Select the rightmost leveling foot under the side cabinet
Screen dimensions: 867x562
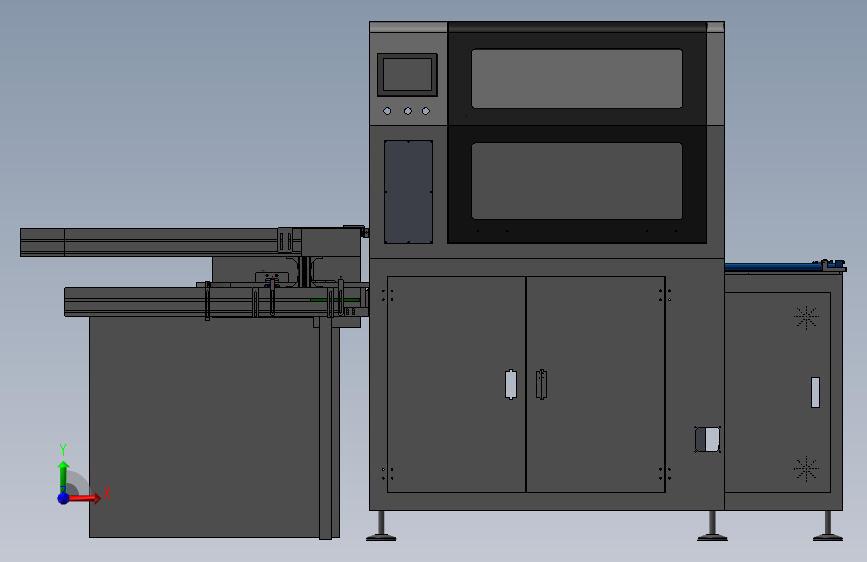click(x=828, y=526)
